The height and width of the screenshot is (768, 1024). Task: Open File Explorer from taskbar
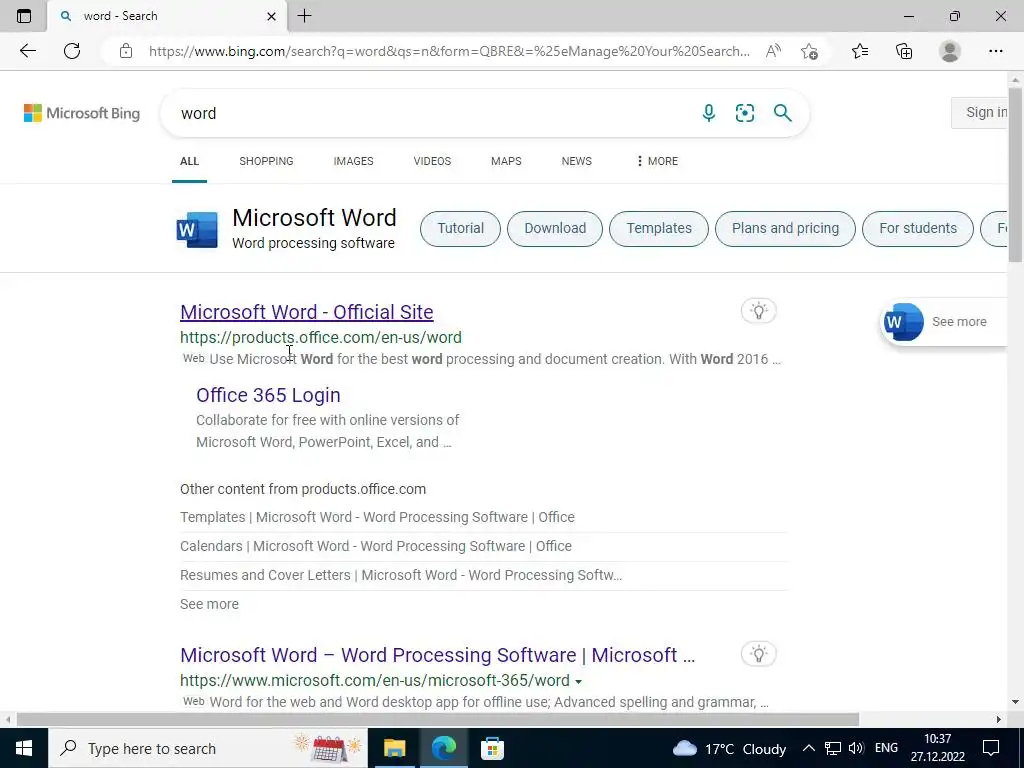(x=394, y=748)
